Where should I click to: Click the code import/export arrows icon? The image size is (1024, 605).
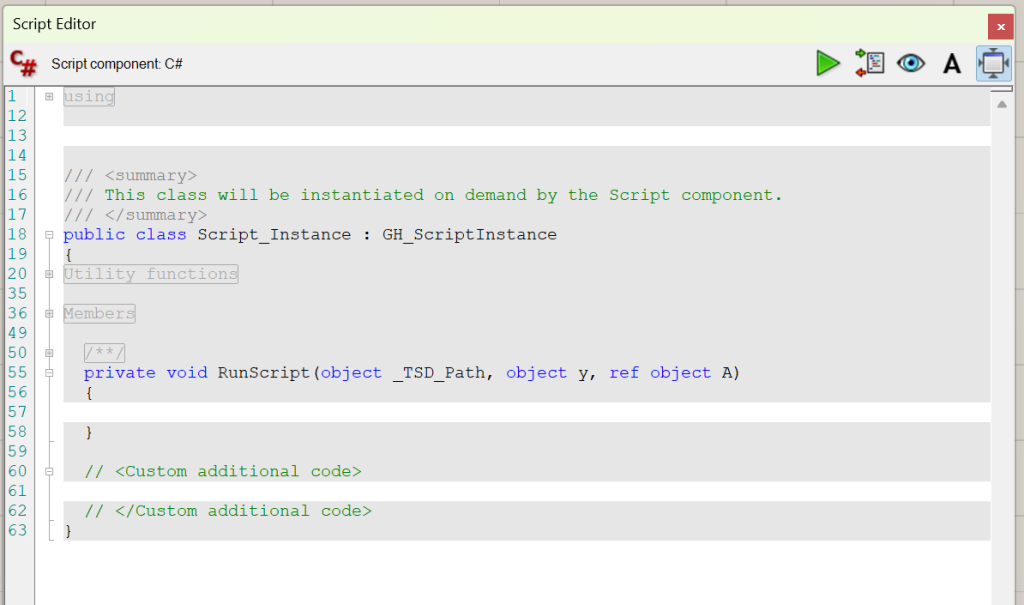(869, 63)
